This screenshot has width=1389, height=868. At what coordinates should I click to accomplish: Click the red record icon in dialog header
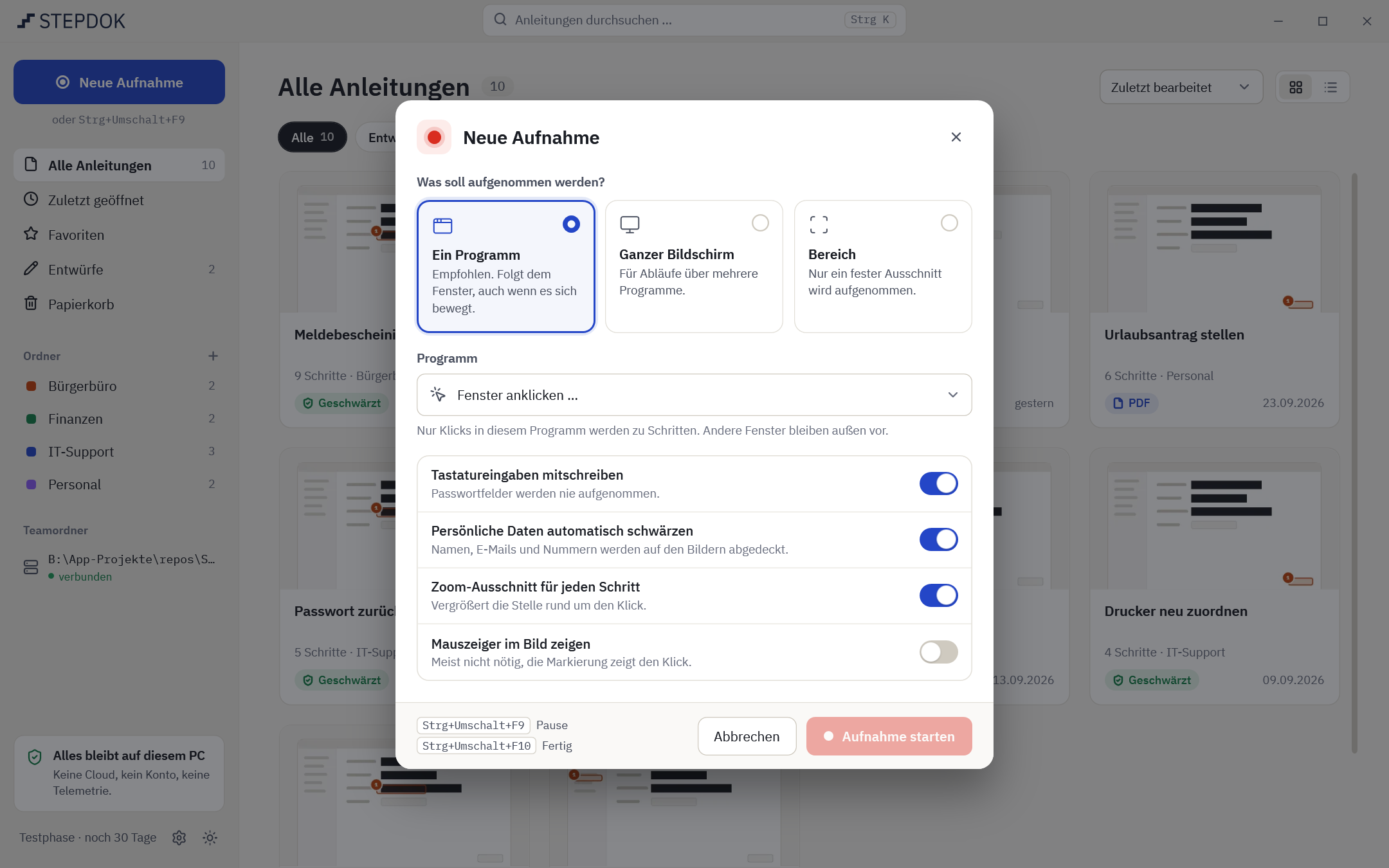pyautogui.click(x=434, y=137)
